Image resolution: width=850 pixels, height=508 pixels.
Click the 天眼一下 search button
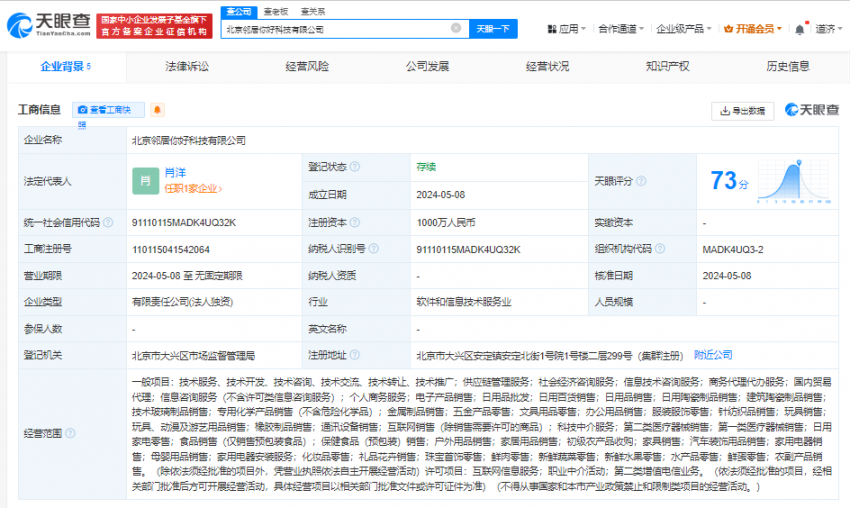click(x=493, y=29)
